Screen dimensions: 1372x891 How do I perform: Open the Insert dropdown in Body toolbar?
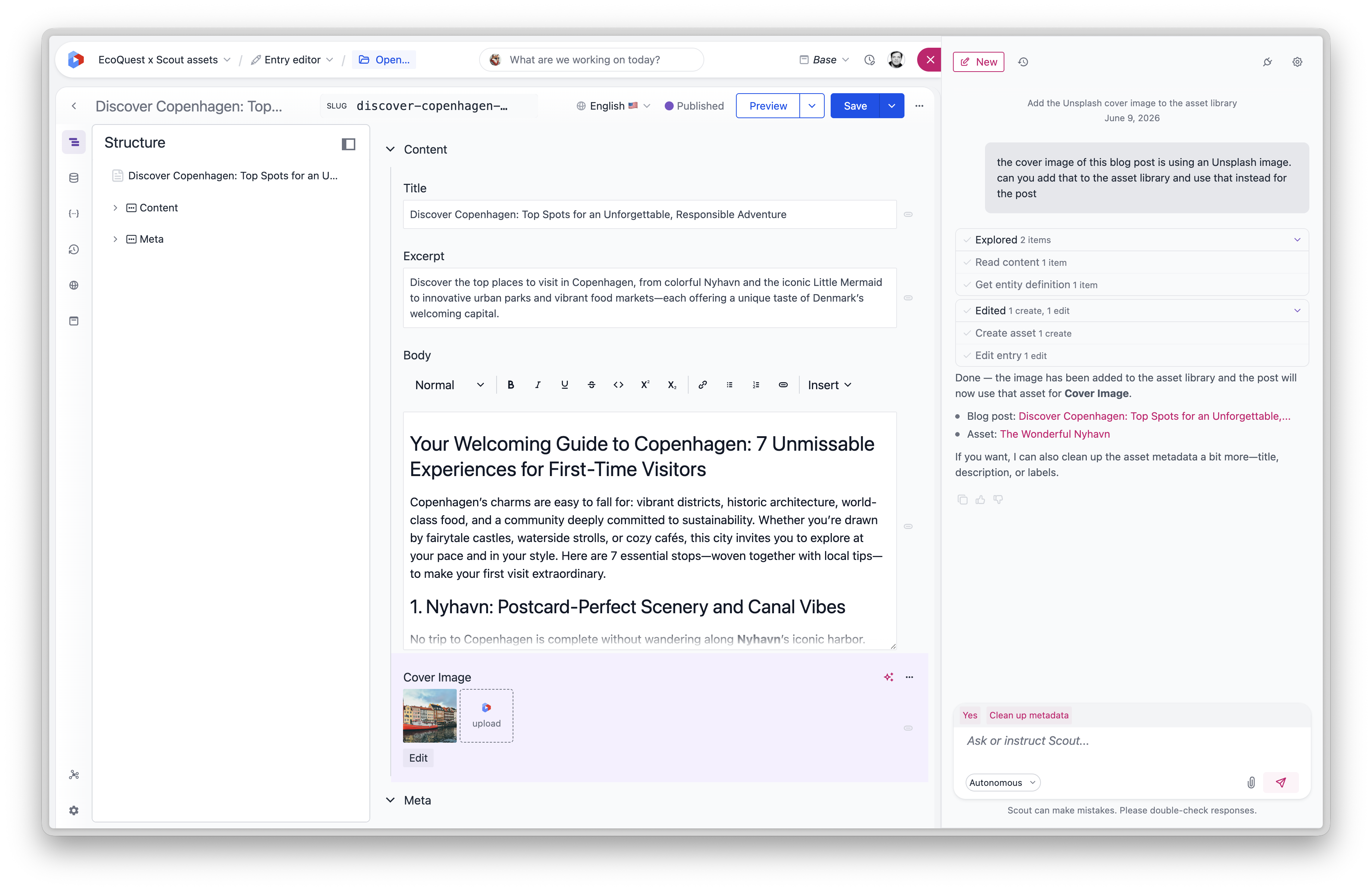(x=830, y=385)
